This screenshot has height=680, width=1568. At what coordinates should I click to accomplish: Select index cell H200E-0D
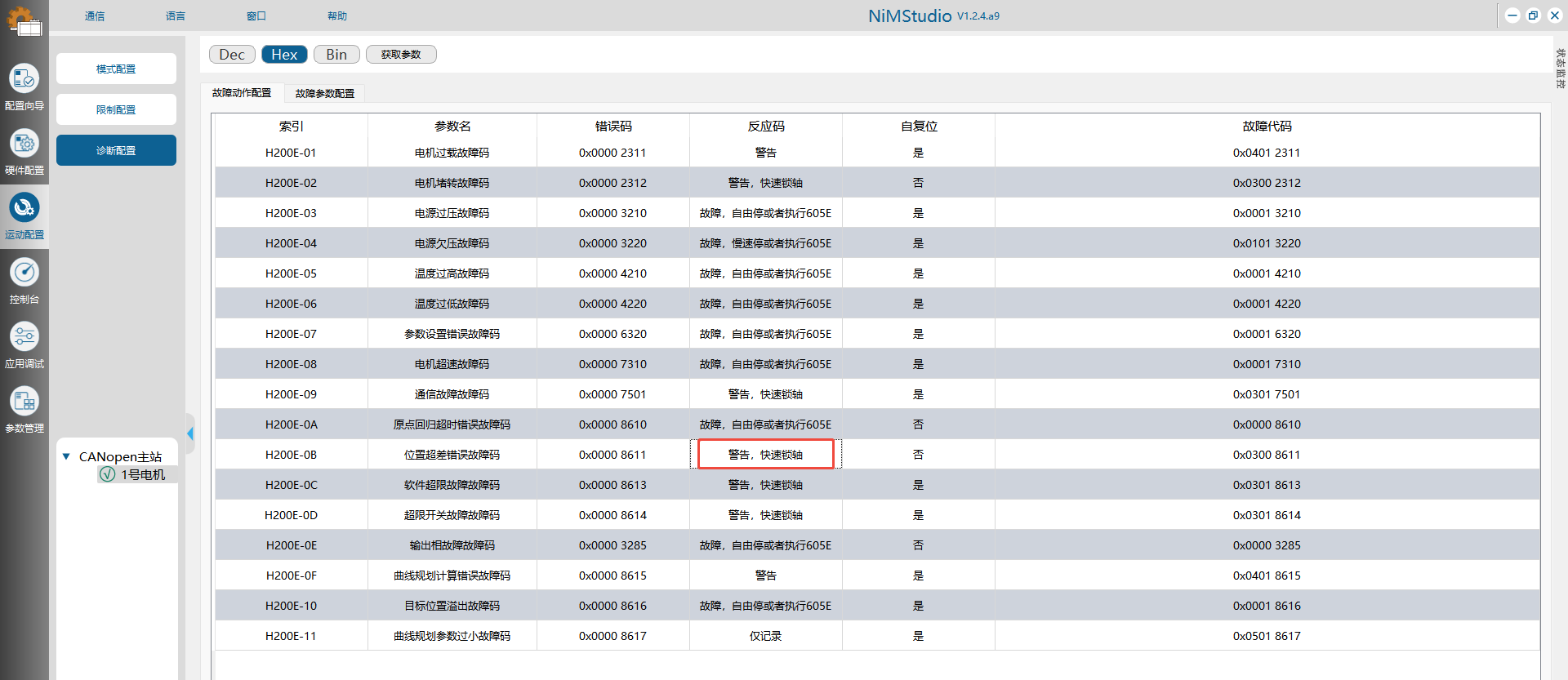point(292,515)
